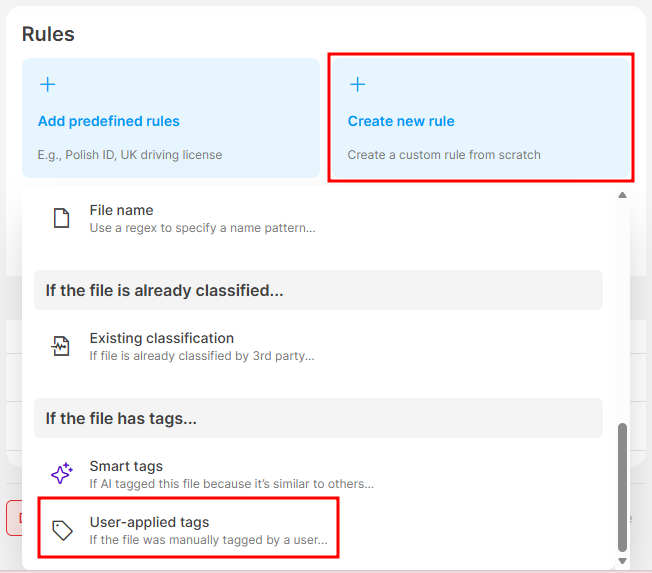Click the 'Polish ID, UK driving license' description

[130, 155]
